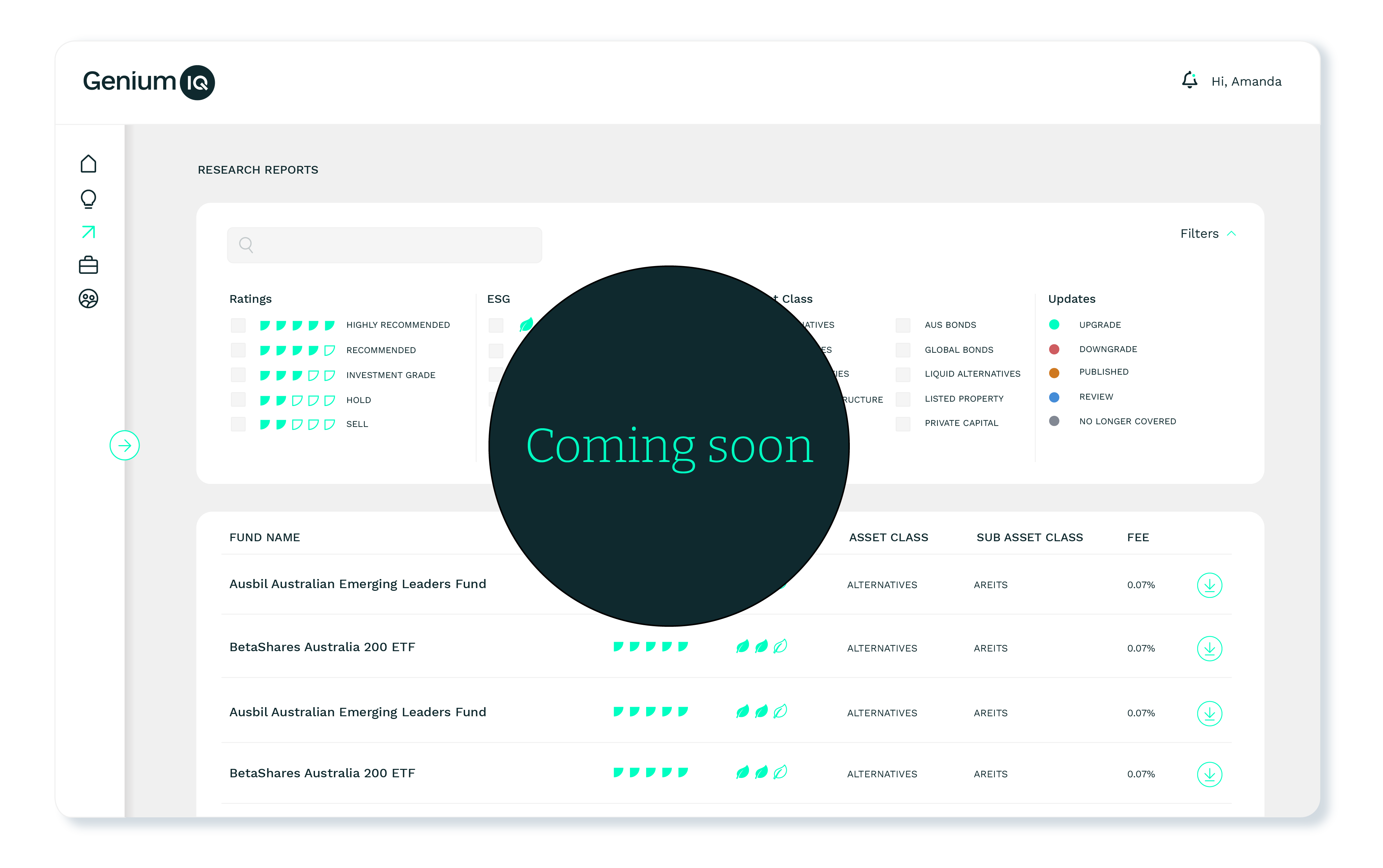Sort by the FEE column header

[1138, 537]
